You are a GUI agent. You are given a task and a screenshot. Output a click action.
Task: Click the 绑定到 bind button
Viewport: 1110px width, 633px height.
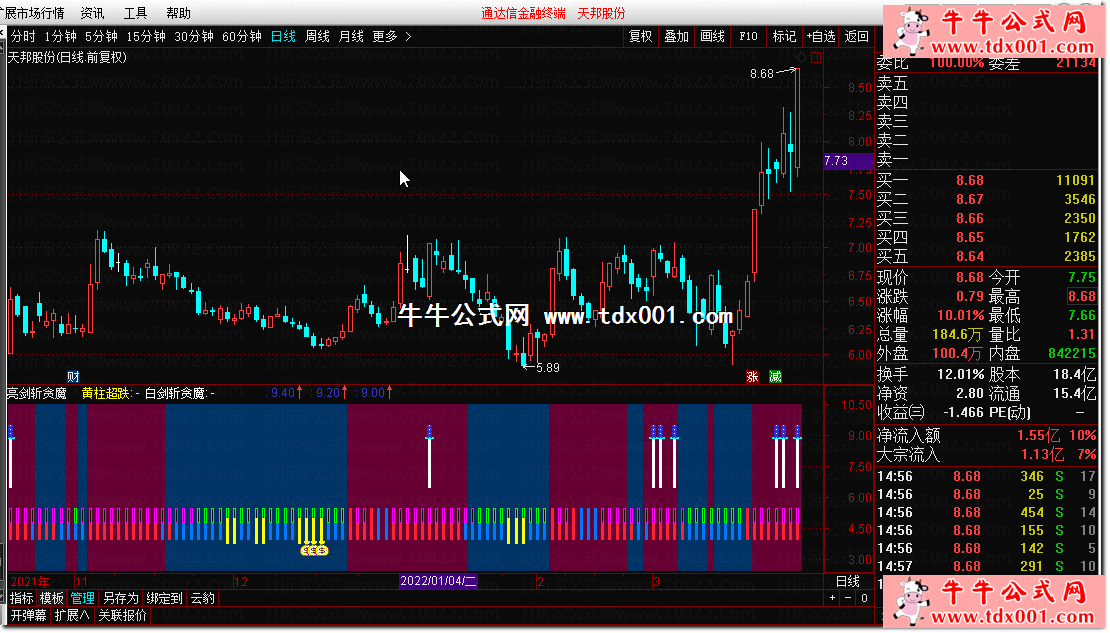point(164,598)
